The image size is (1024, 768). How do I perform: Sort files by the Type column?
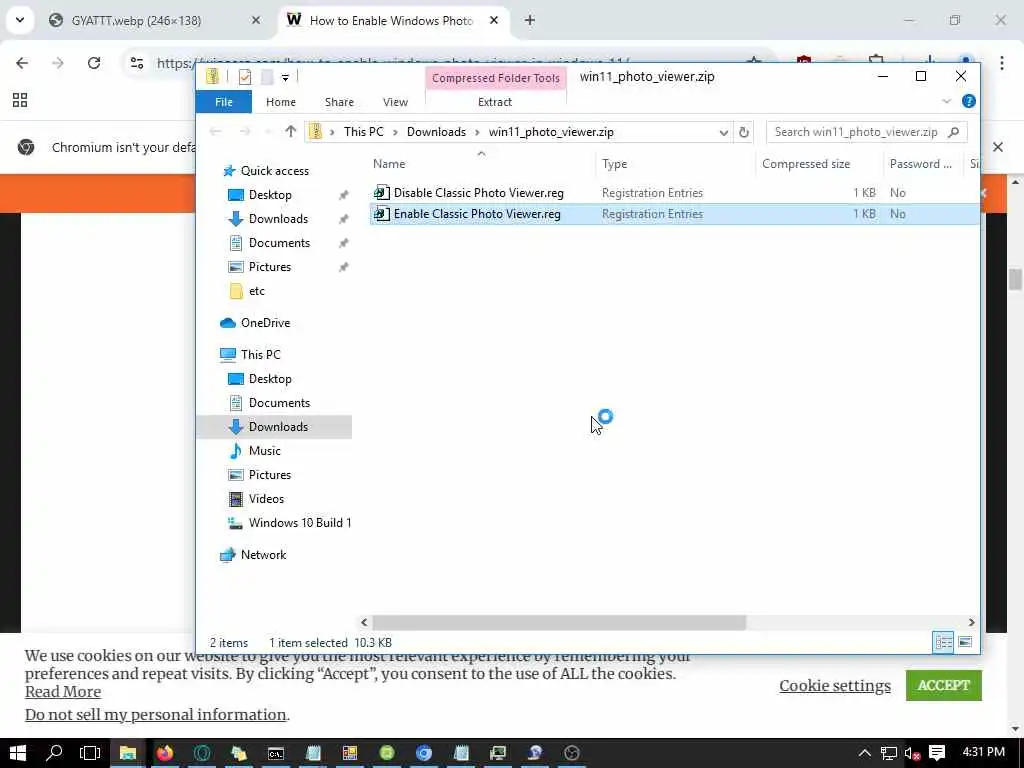(x=615, y=164)
